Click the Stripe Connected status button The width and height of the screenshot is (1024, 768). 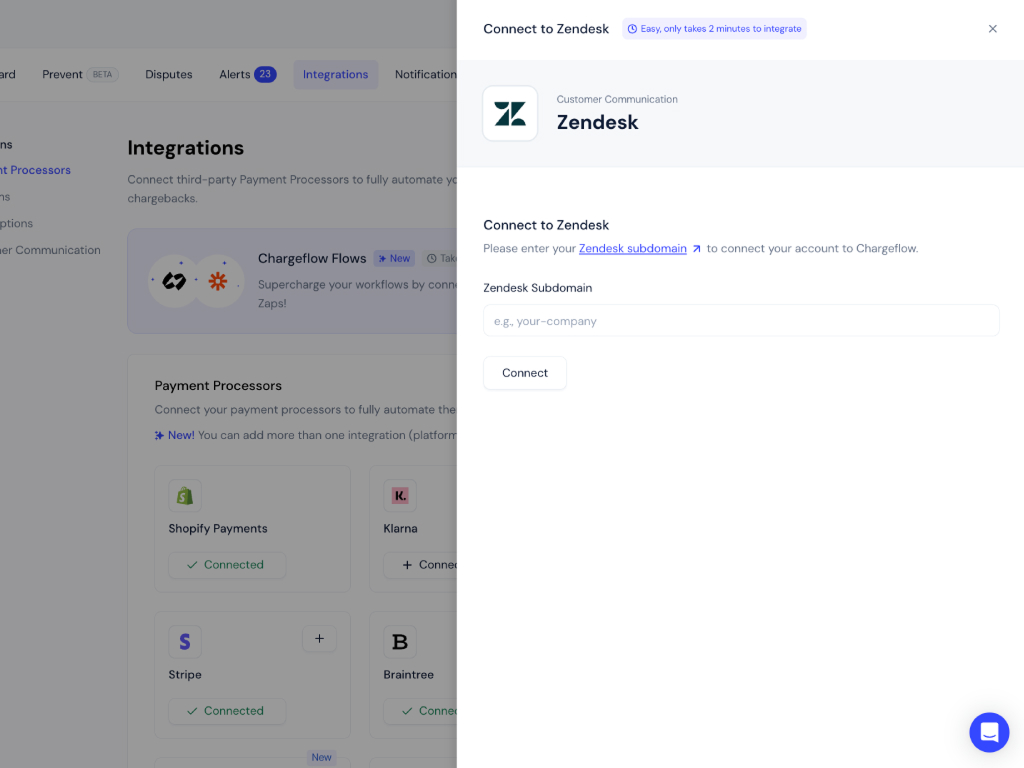pos(226,711)
